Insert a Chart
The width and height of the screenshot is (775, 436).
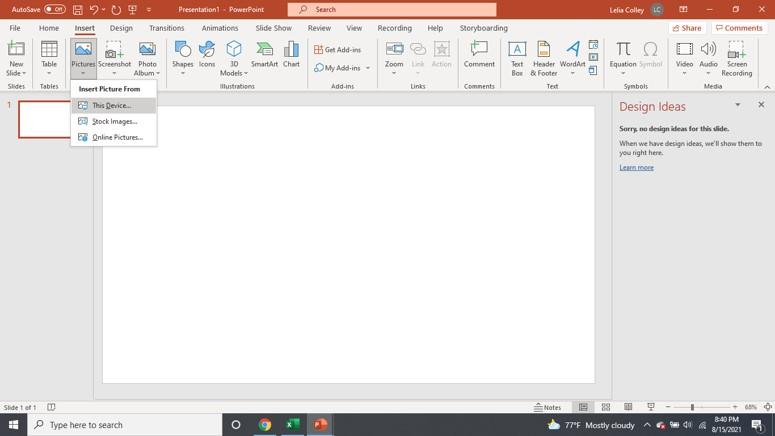click(x=291, y=54)
